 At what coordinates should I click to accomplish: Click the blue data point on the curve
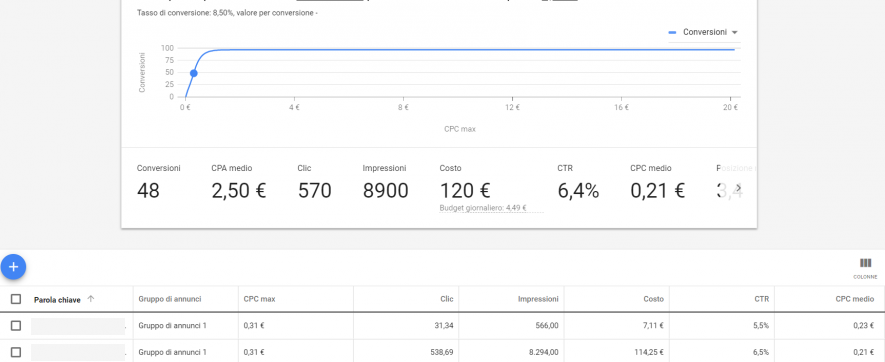coord(194,73)
